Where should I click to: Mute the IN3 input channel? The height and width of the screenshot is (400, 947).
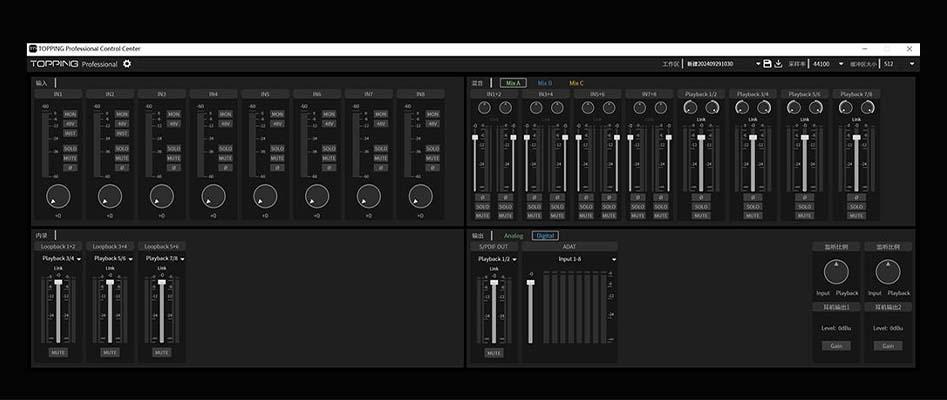(x=173, y=158)
